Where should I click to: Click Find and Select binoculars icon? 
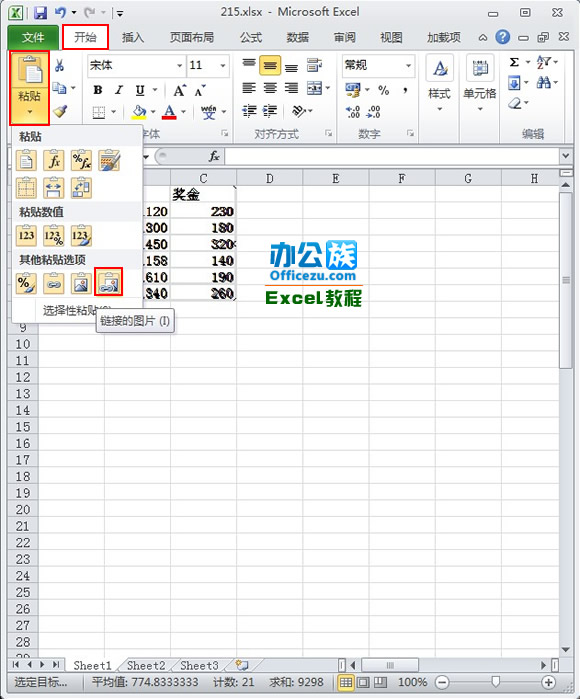(543, 82)
